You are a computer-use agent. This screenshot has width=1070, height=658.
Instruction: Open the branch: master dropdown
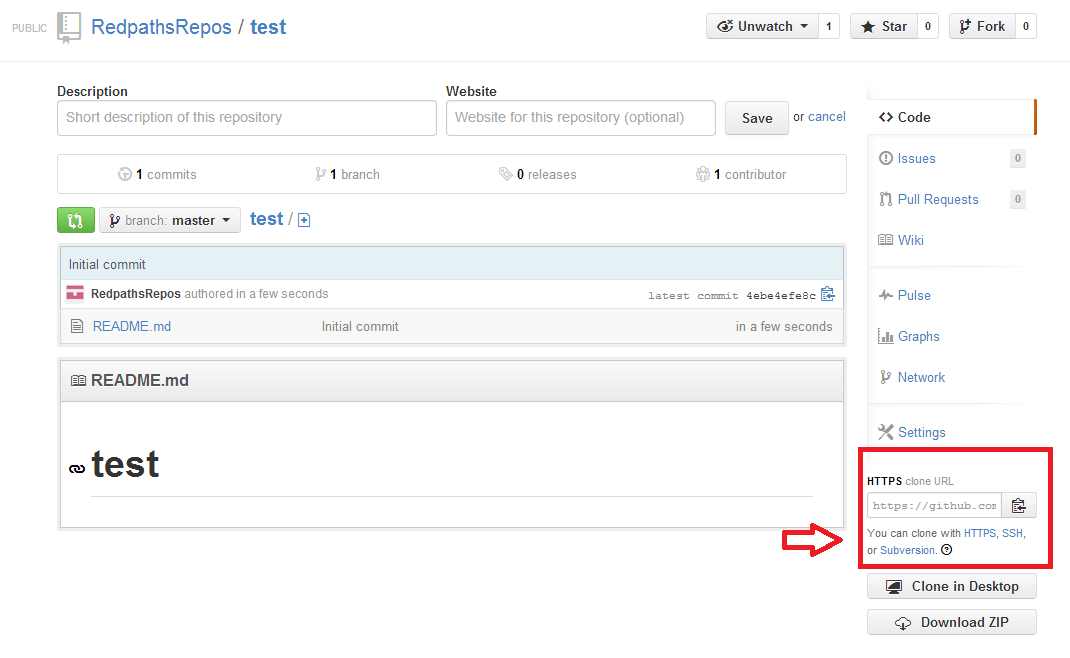(170, 220)
